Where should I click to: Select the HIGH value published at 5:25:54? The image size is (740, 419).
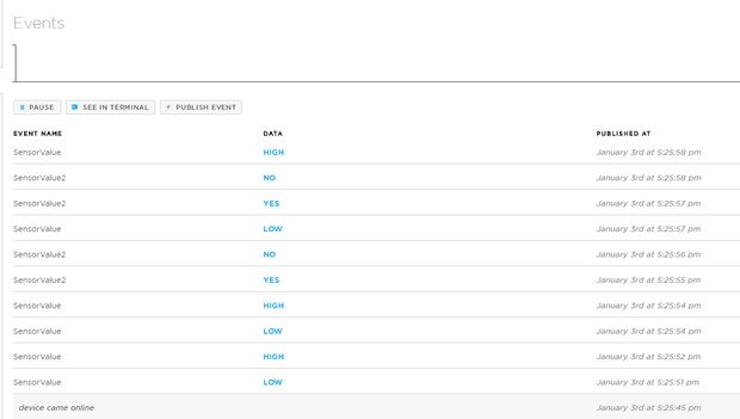(x=274, y=305)
